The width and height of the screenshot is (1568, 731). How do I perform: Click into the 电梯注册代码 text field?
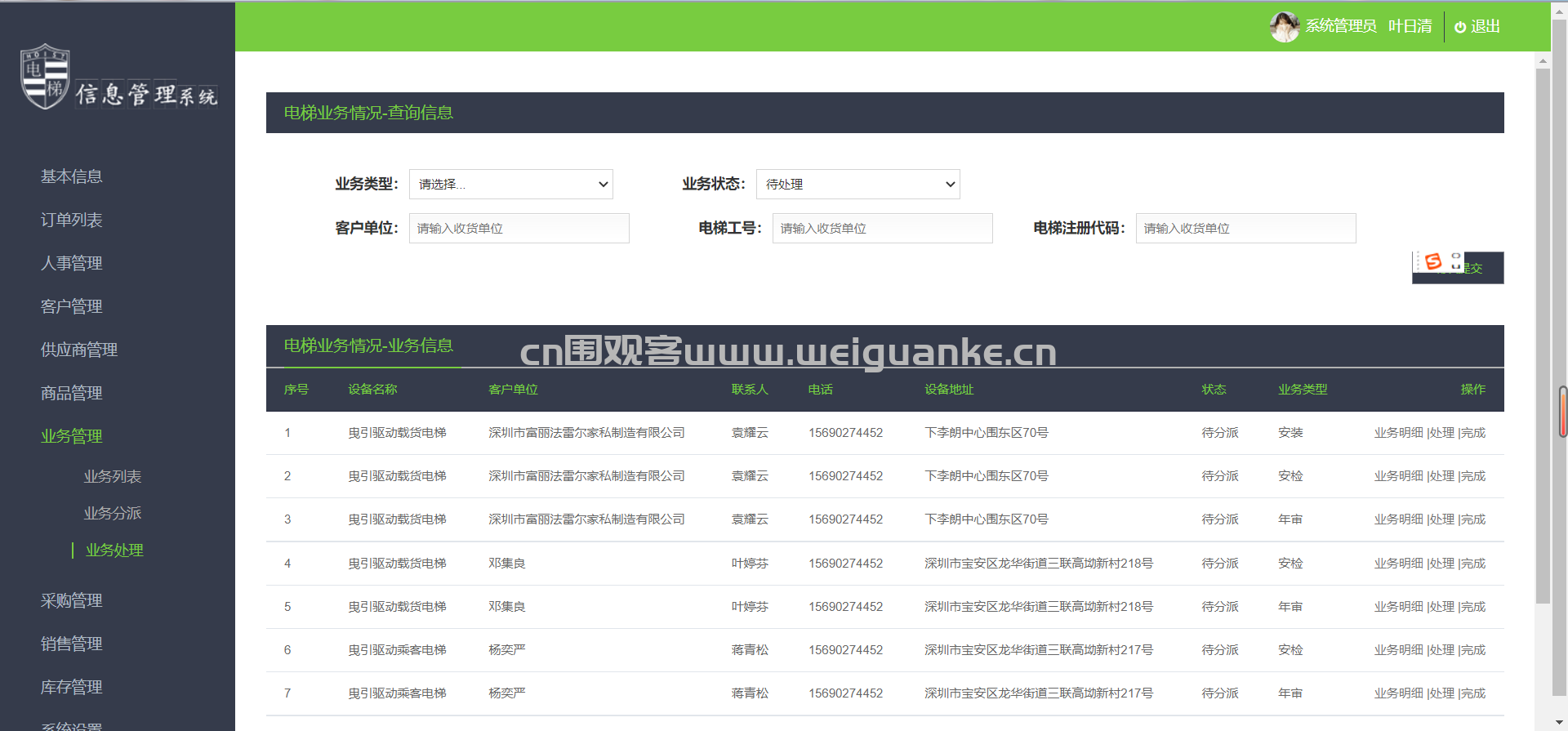pyautogui.click(x=1245, y=229)
